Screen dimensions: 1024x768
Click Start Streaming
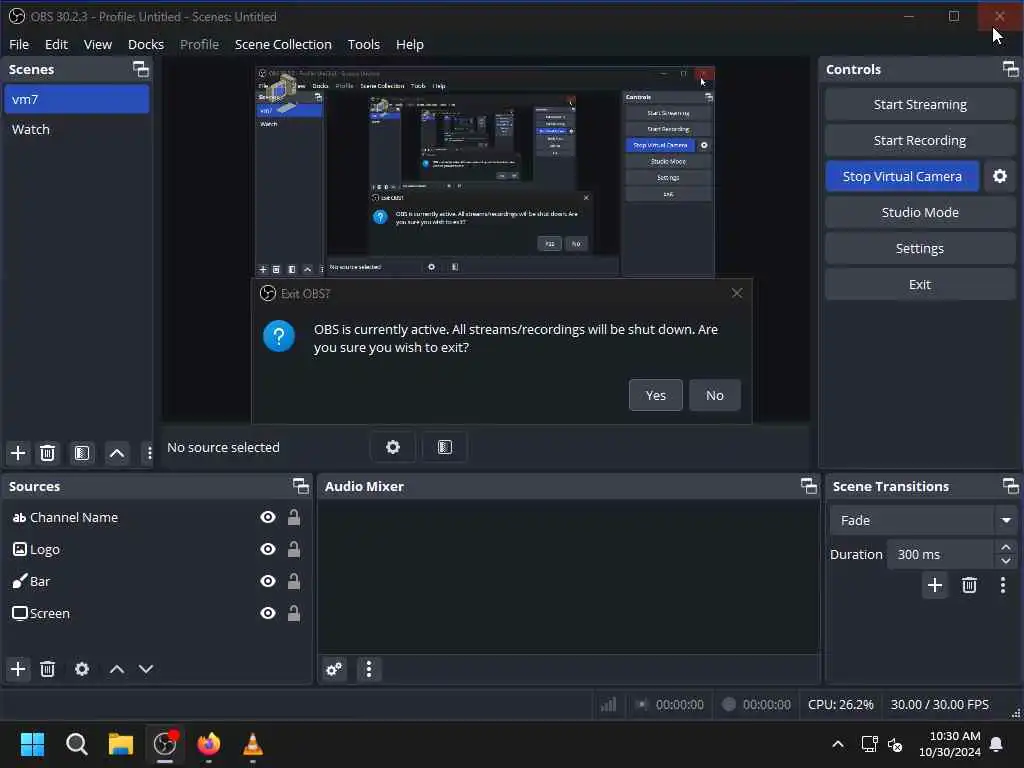(920, 104)
